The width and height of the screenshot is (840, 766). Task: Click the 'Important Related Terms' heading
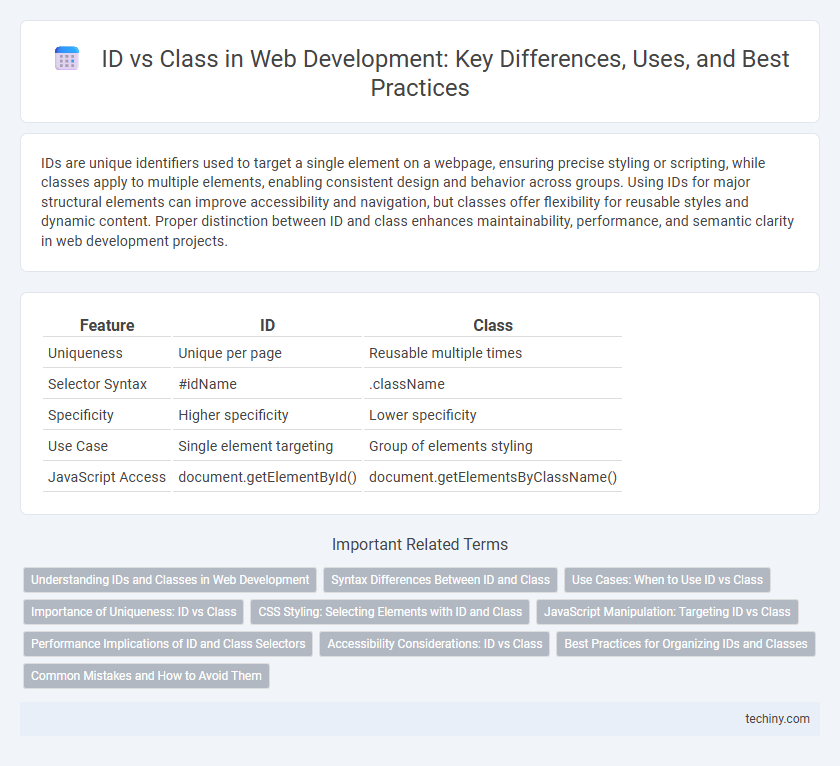420,544
